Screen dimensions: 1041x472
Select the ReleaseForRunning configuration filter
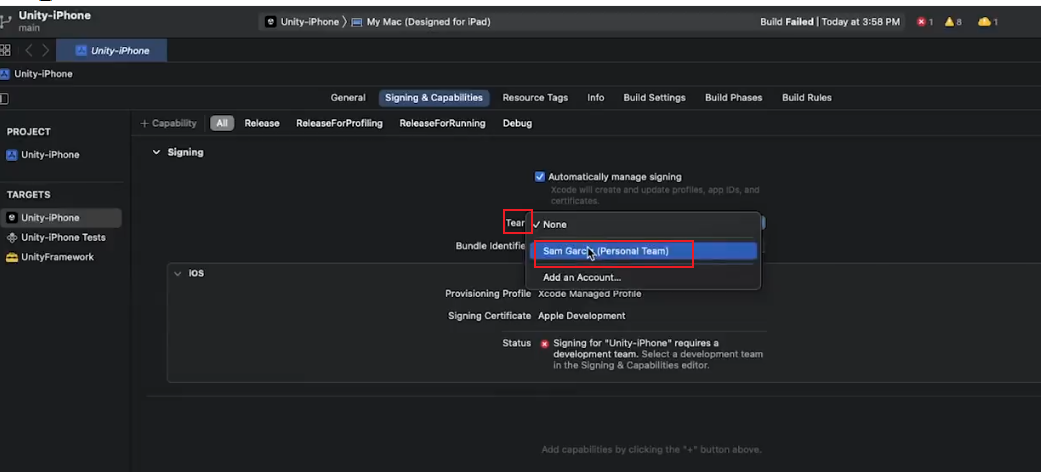(442, 123)
